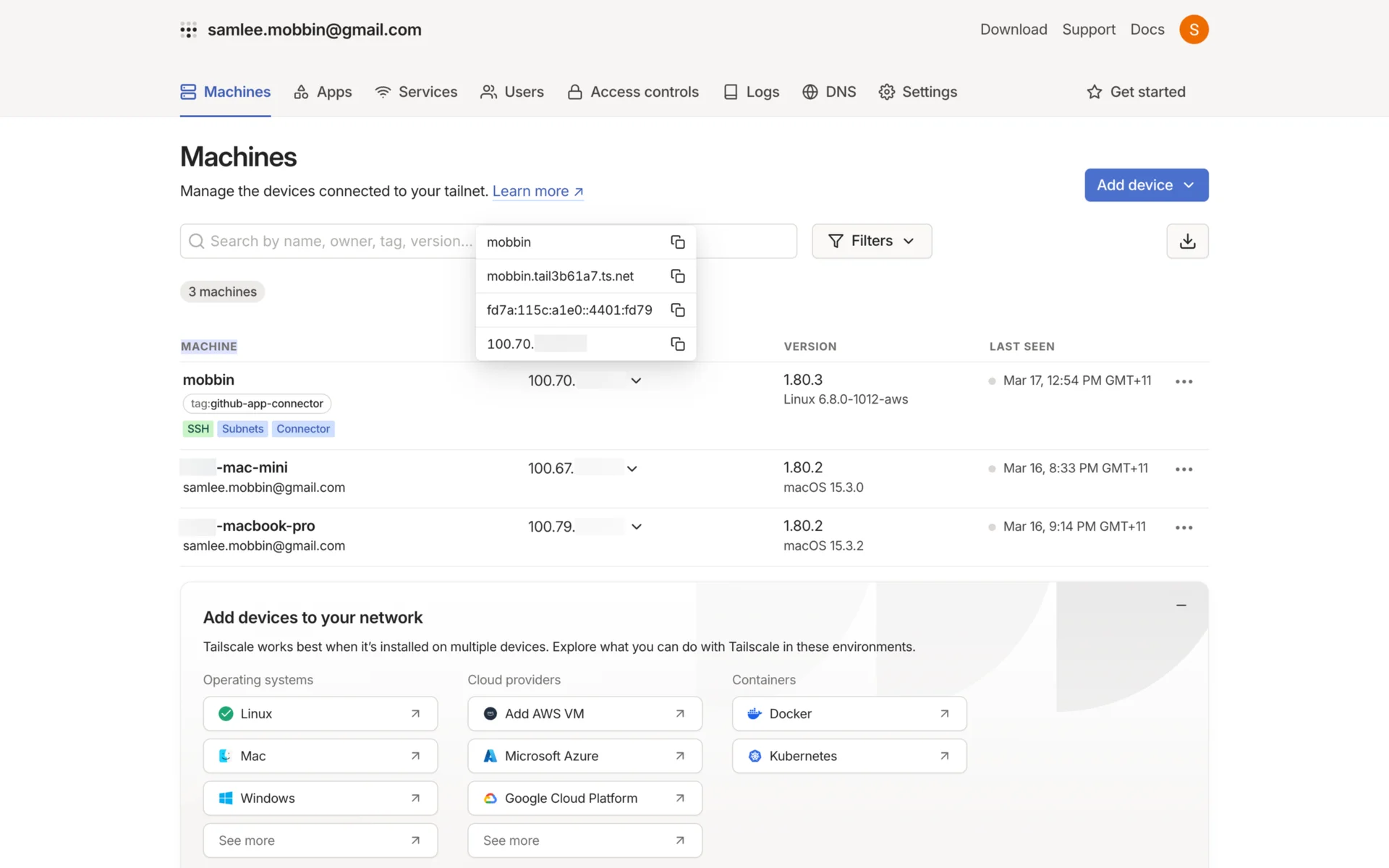Expand the Add device dropdown

pos(1146,185)
